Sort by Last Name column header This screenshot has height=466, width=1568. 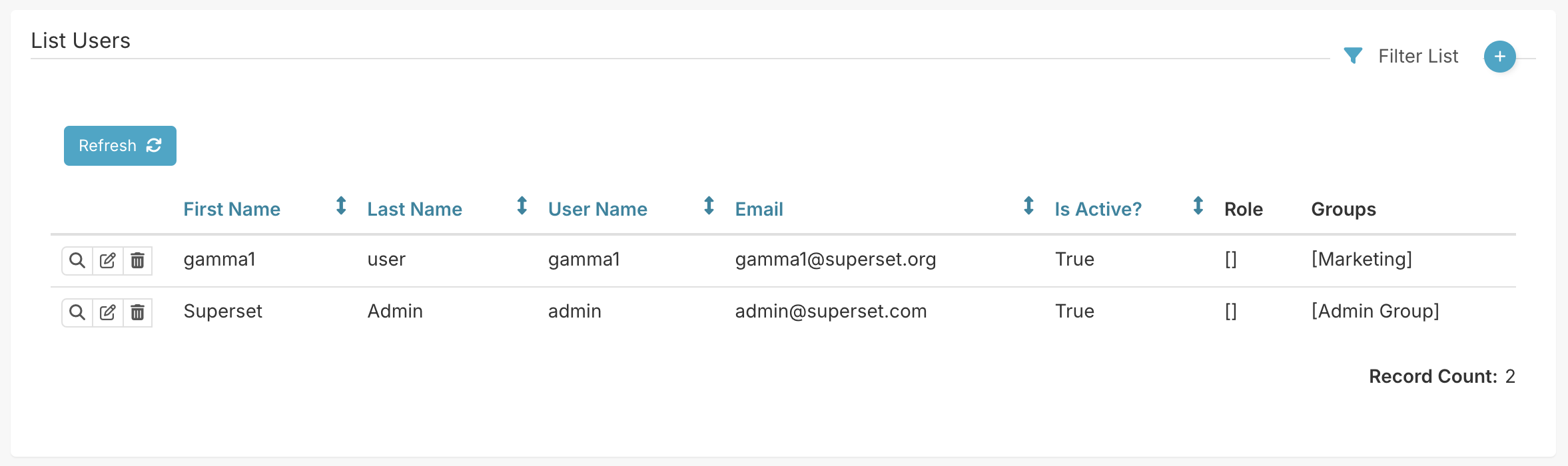(414, 209)
